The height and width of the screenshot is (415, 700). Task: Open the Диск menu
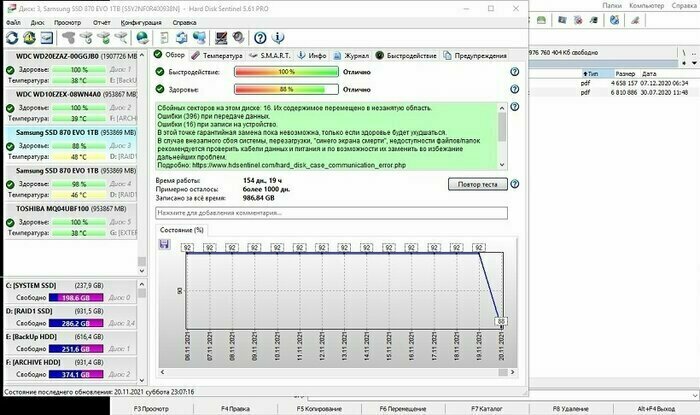click(x=37, y=22)
